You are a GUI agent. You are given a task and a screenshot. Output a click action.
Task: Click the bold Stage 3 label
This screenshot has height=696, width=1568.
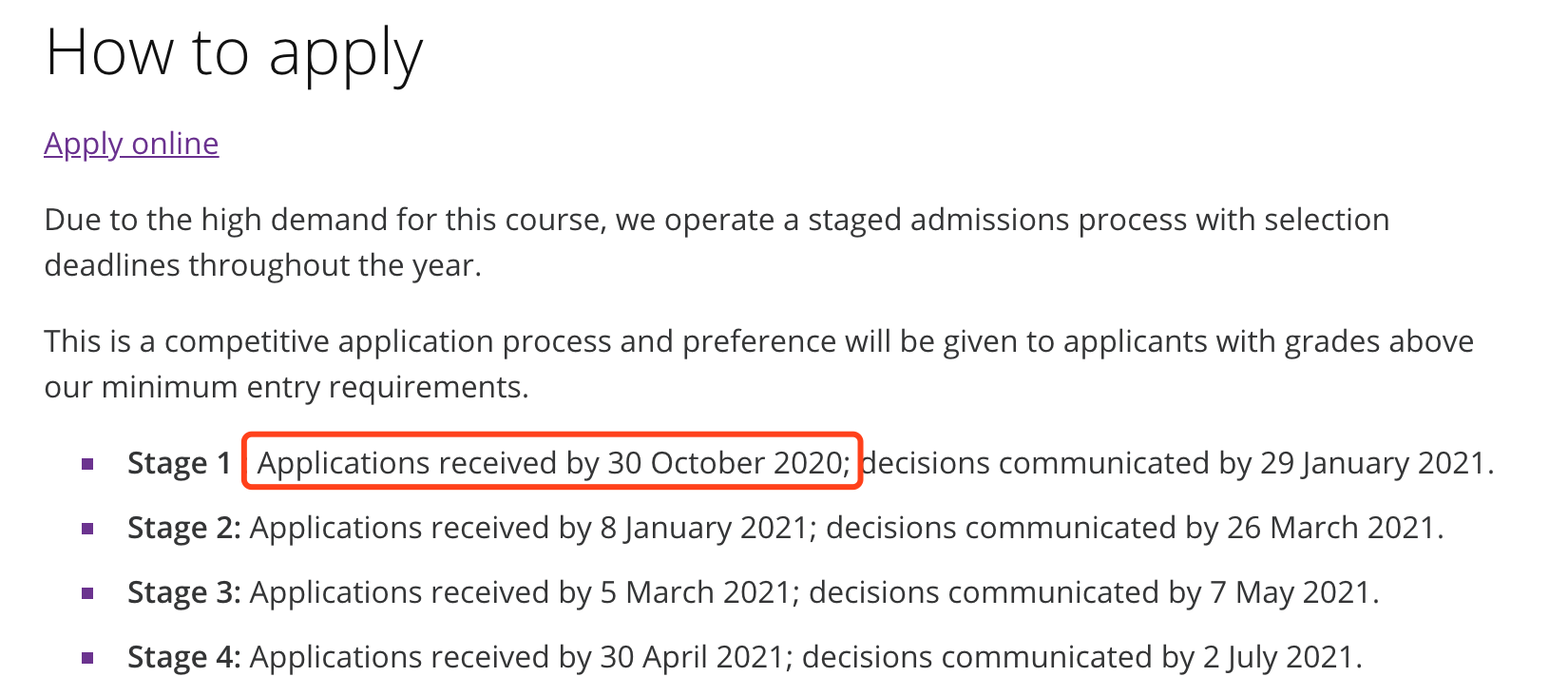tap(184, 592)
